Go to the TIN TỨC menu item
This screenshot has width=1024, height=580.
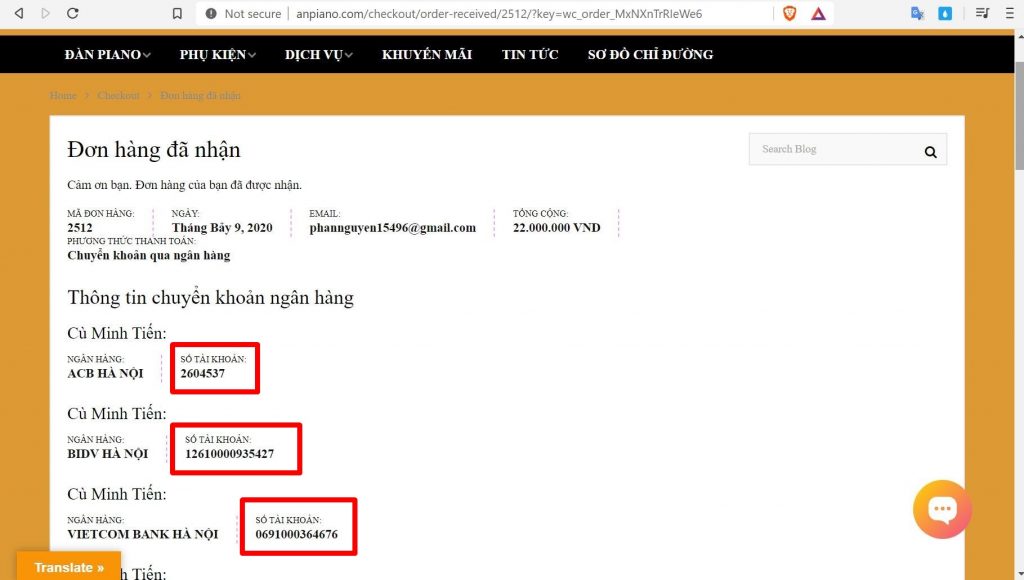coord(530,55)
